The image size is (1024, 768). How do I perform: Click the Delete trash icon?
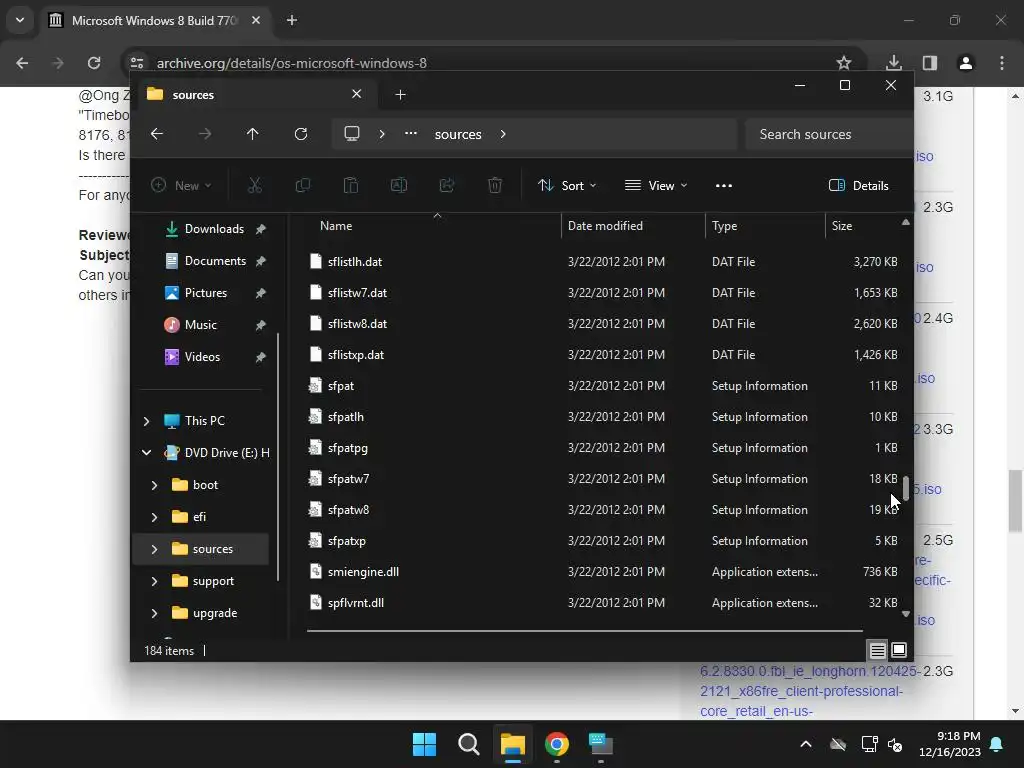point(495,185)
